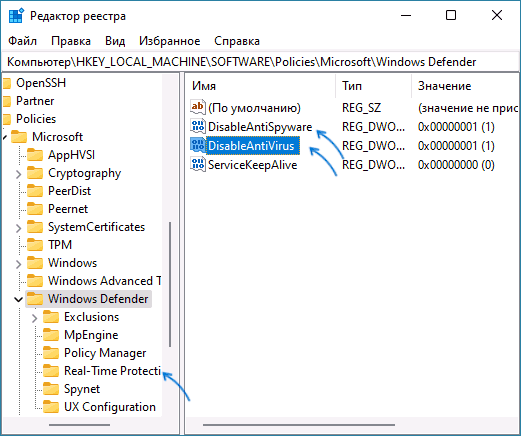The width and height of the screenshot is (521, 436).
Task: Select the Spynet key label
Action: pyautogui.click(x=82, y=389)
